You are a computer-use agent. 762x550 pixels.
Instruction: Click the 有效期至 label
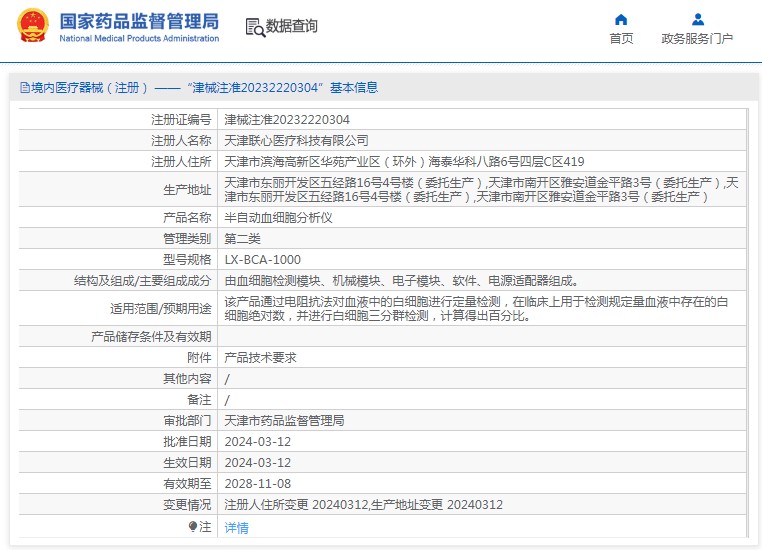pos(187,483)
